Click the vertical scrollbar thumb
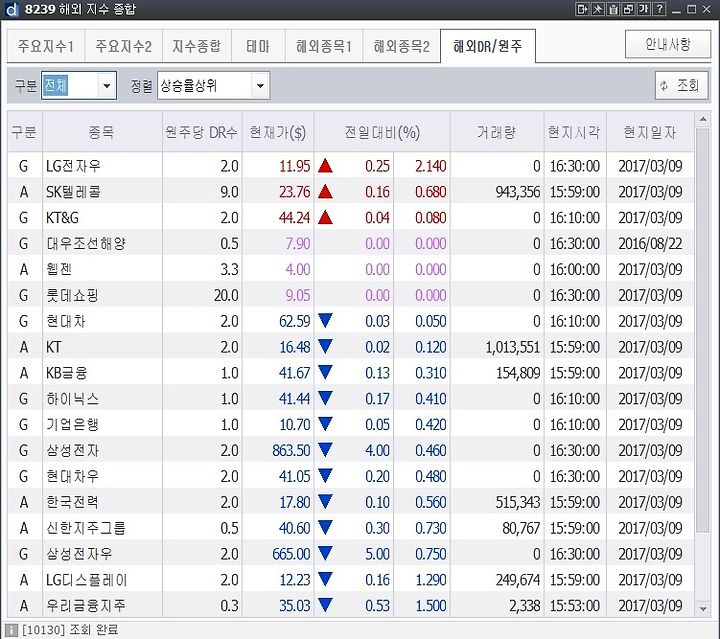Screen dimensions: 720x639 pyautogui.click(x=703, y=331)
